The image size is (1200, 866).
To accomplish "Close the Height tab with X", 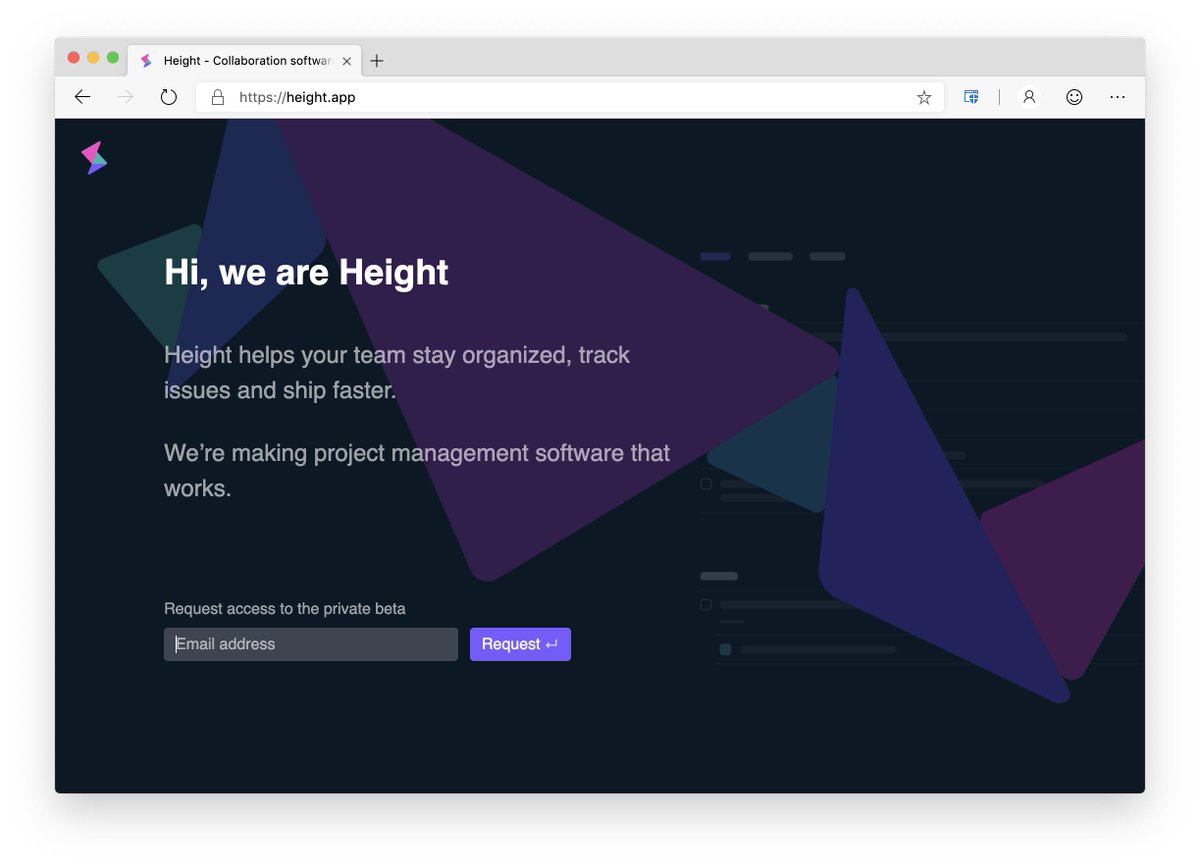I will tap(347, 61).
